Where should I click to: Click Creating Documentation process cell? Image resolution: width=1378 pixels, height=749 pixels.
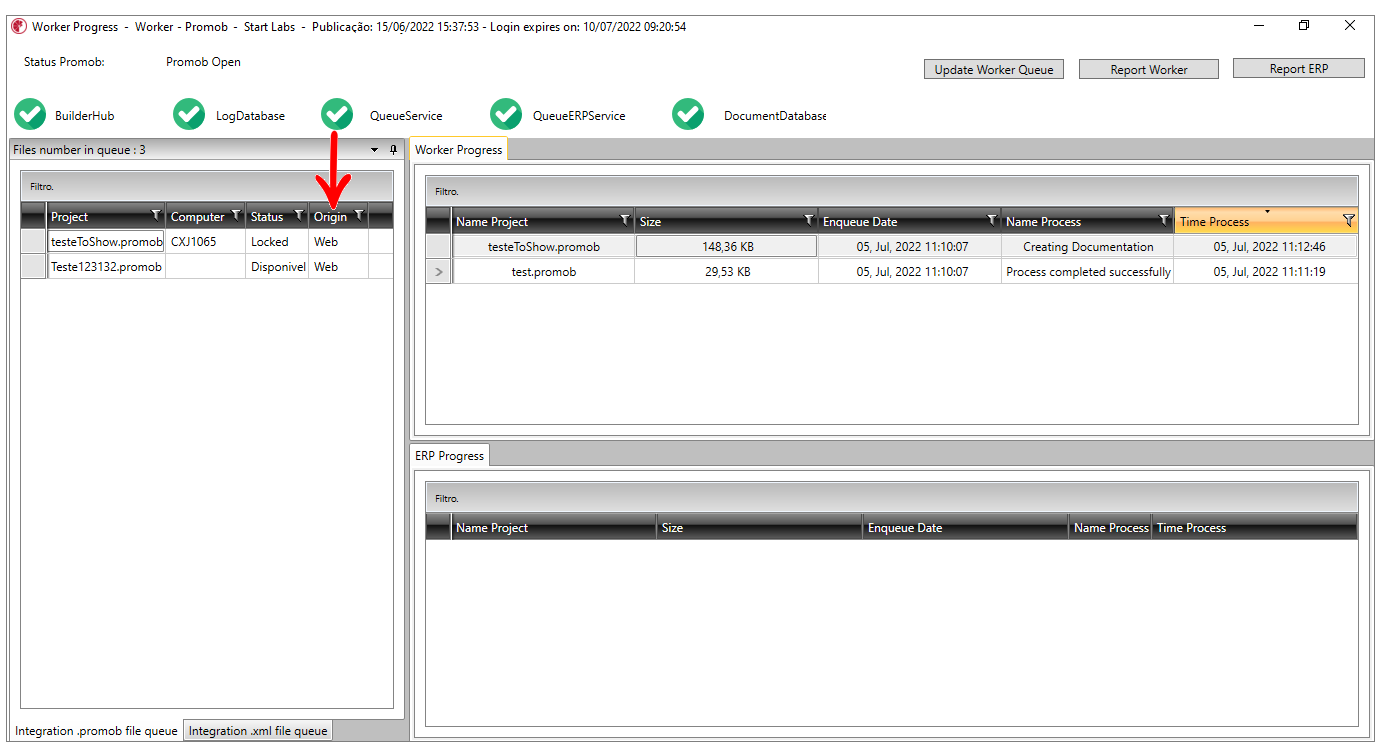pyautogui.click(x=1087, y=246)
